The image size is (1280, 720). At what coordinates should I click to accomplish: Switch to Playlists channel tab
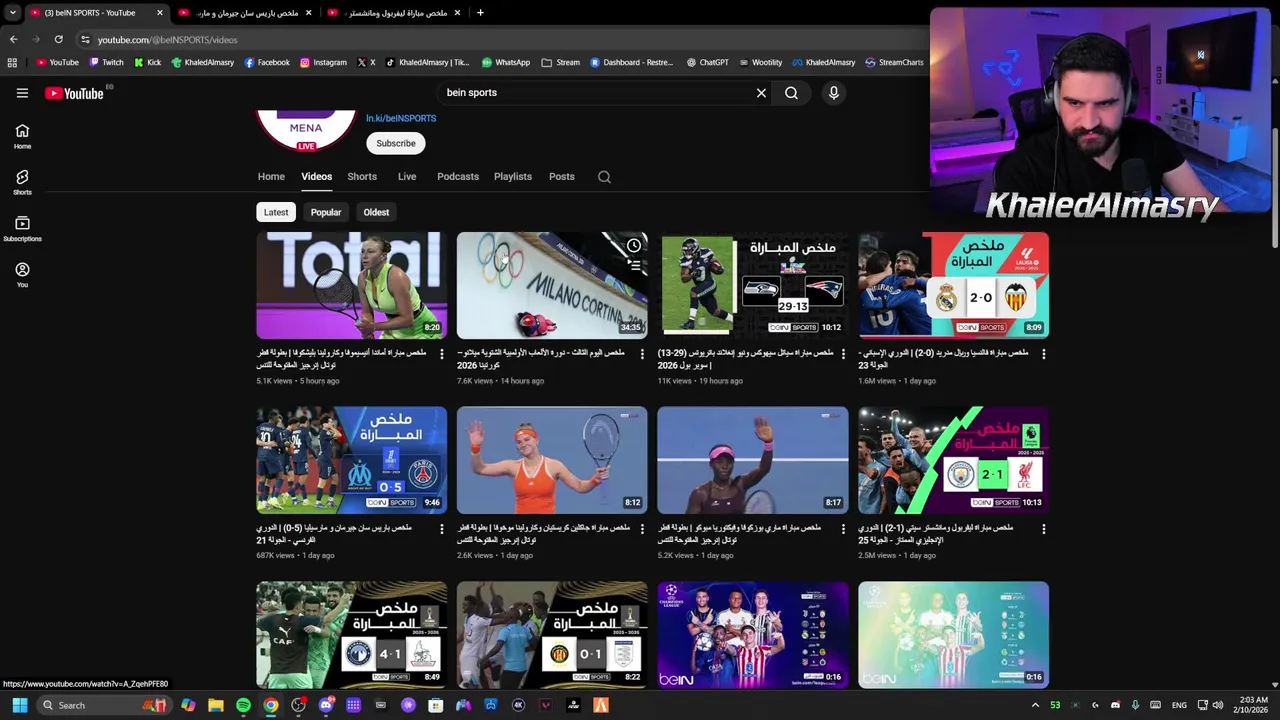[x=513, y=177]
